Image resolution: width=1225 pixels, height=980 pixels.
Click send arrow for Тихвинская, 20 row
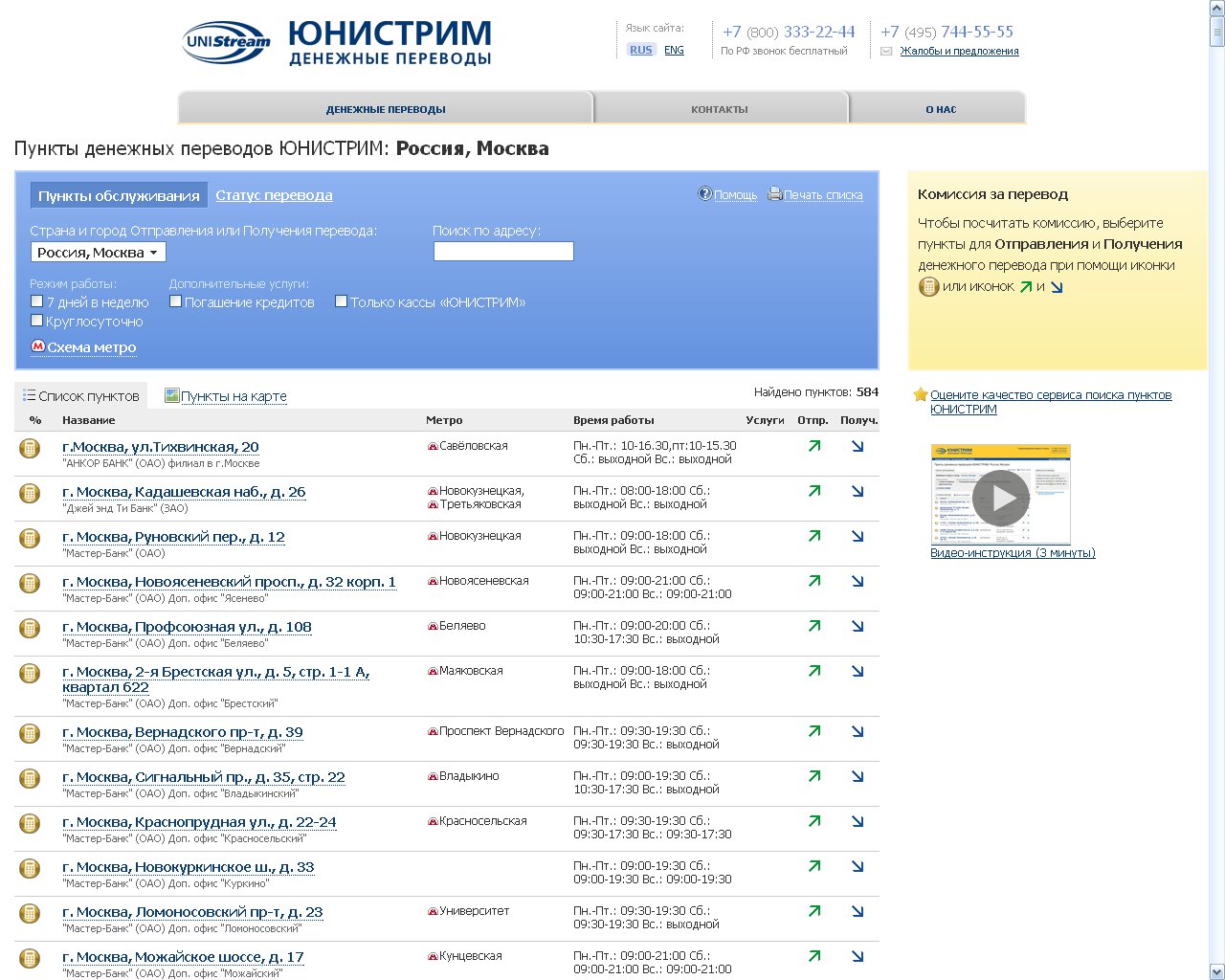pyautogui.click(x=814, y=446)
